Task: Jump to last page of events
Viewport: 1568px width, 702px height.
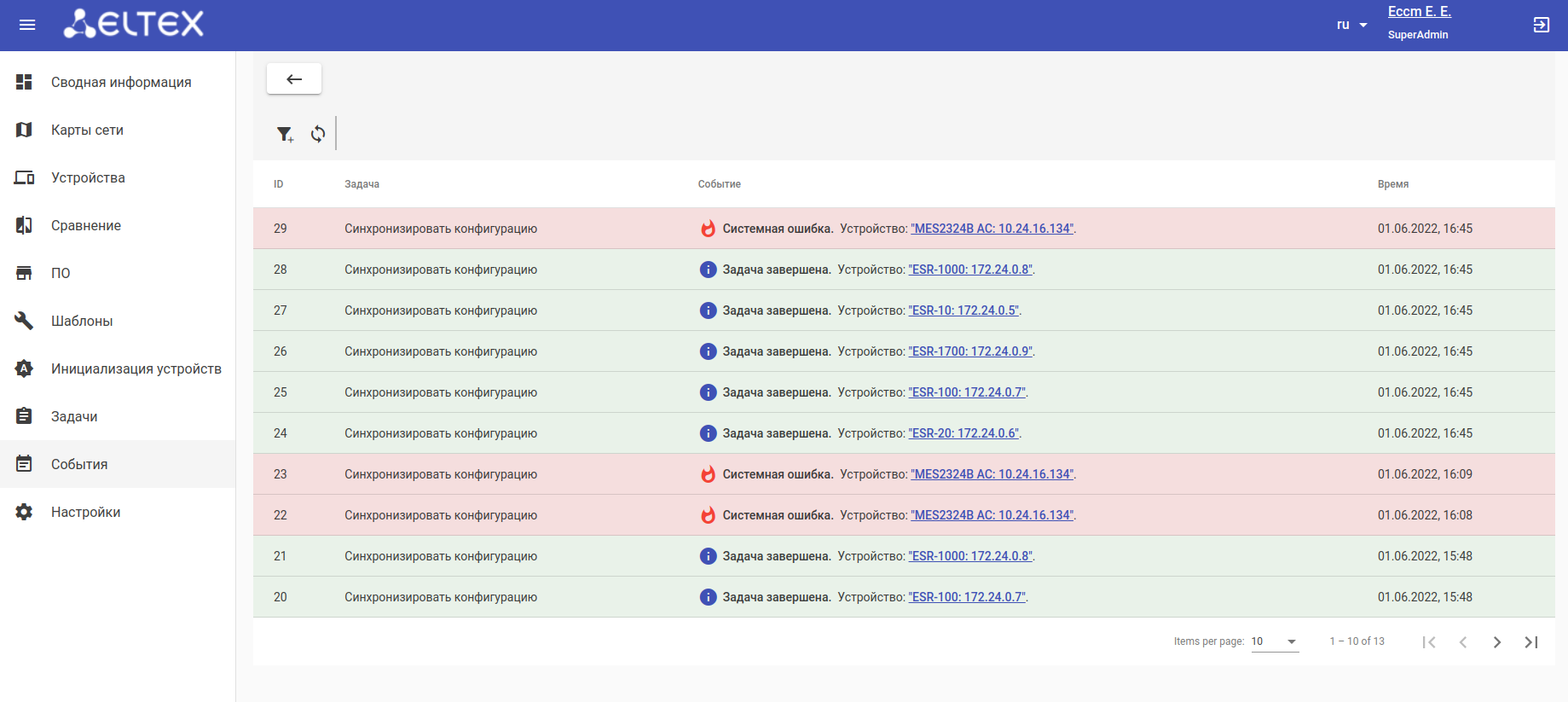Action: click(1530, 642)
